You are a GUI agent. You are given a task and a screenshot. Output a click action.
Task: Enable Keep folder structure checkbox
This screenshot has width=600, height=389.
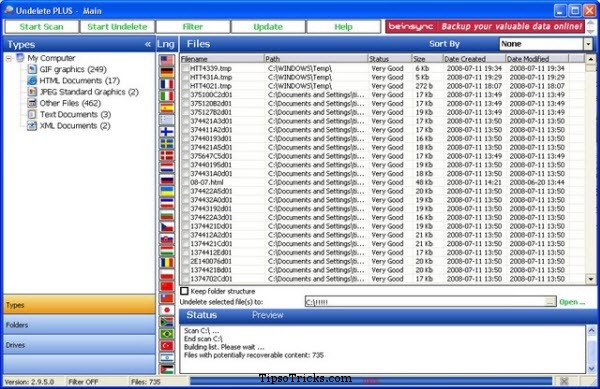184,291
